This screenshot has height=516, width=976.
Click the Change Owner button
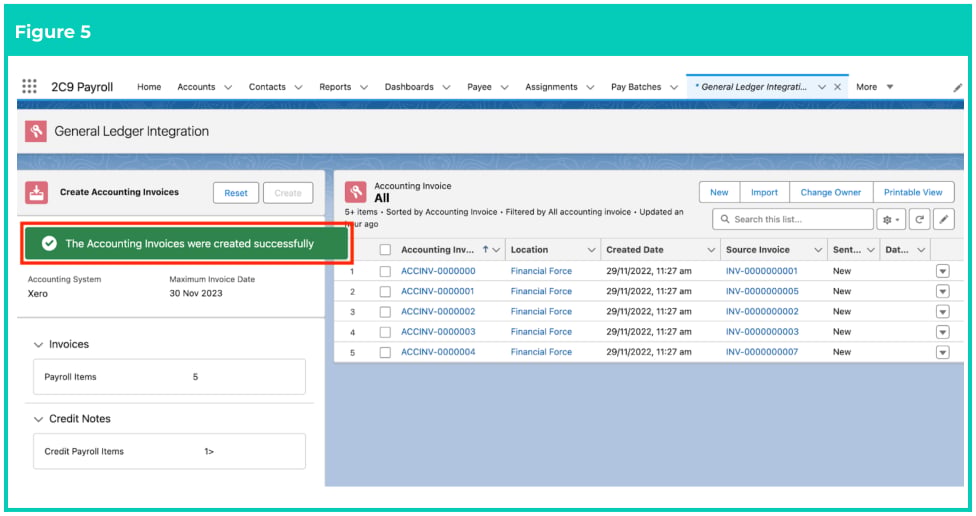pyautogui.click(x=830, y=192)
